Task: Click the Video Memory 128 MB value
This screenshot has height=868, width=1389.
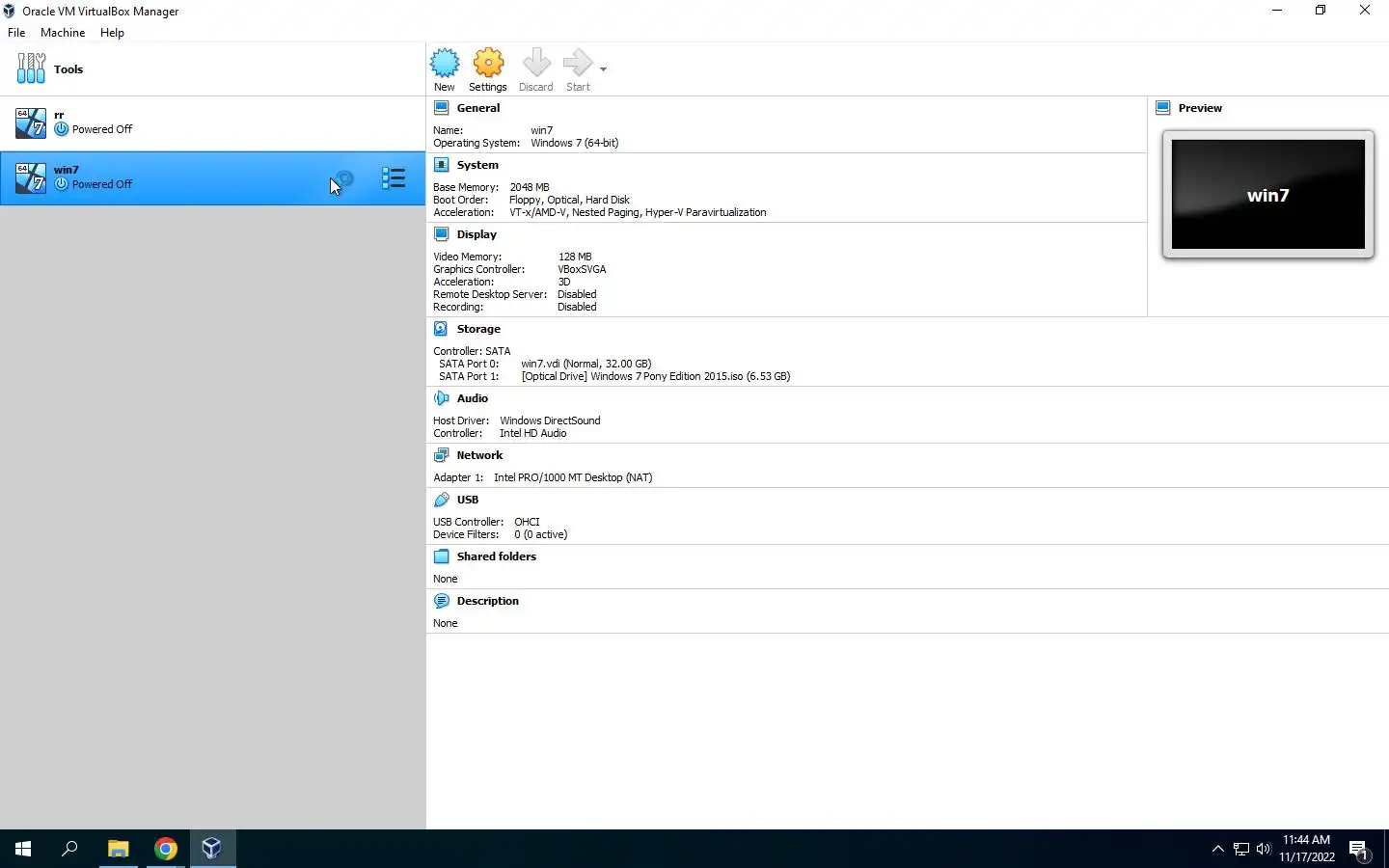Action: pyautogui.click(x=575, y=257)
